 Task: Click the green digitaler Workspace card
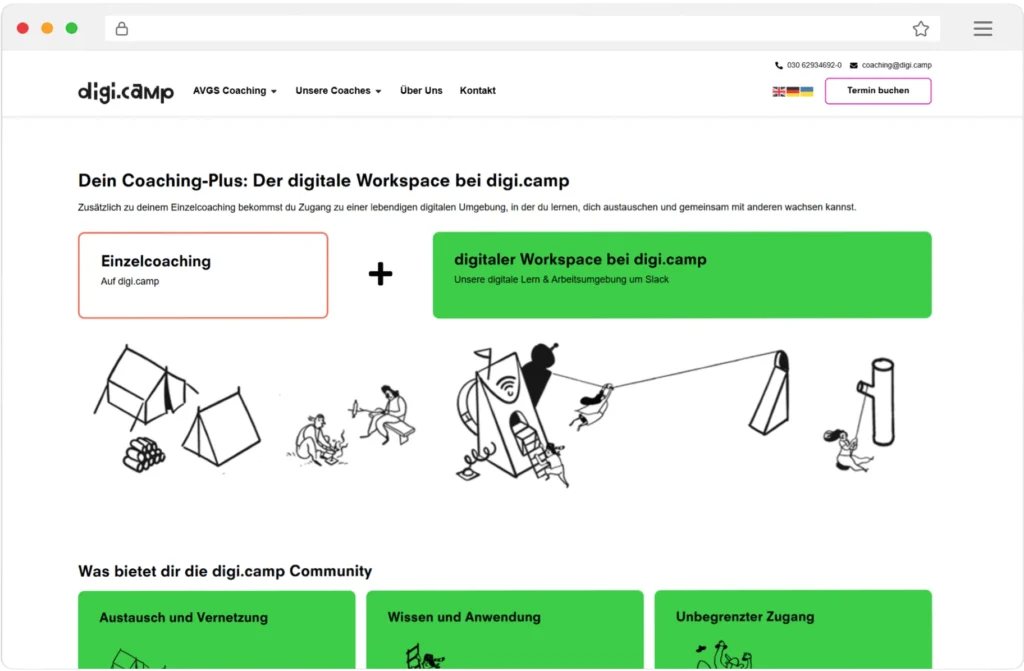pyautogui.click(x=682, y=275)
